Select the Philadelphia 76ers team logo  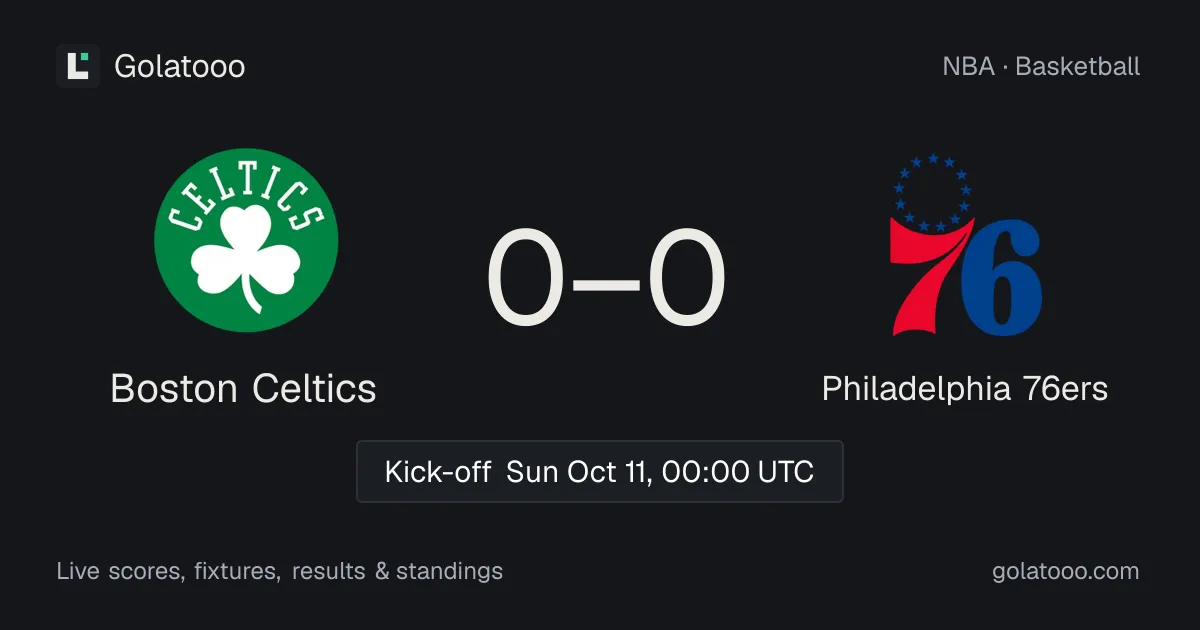[x=966, y=245]
